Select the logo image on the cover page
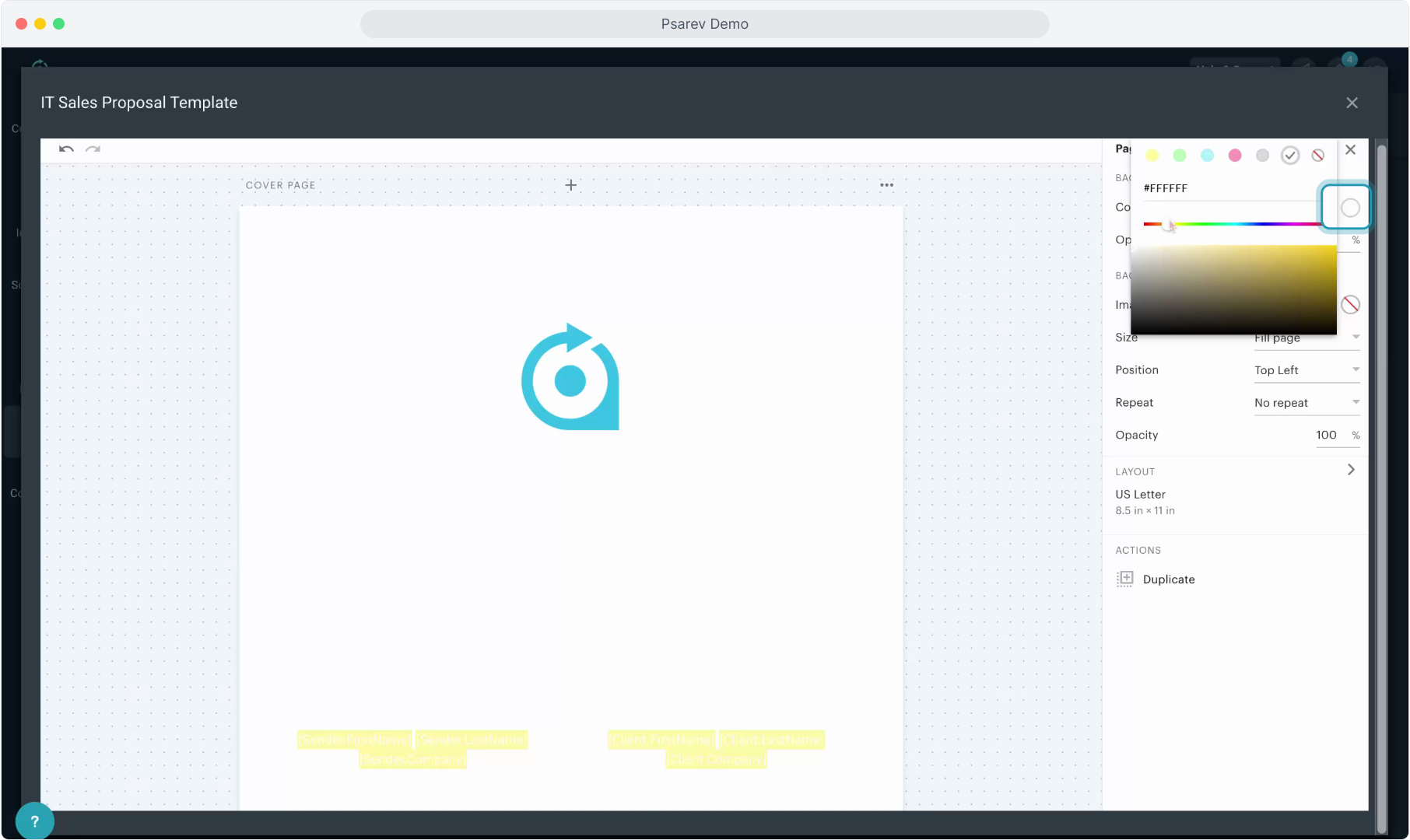 pos(570,376)
